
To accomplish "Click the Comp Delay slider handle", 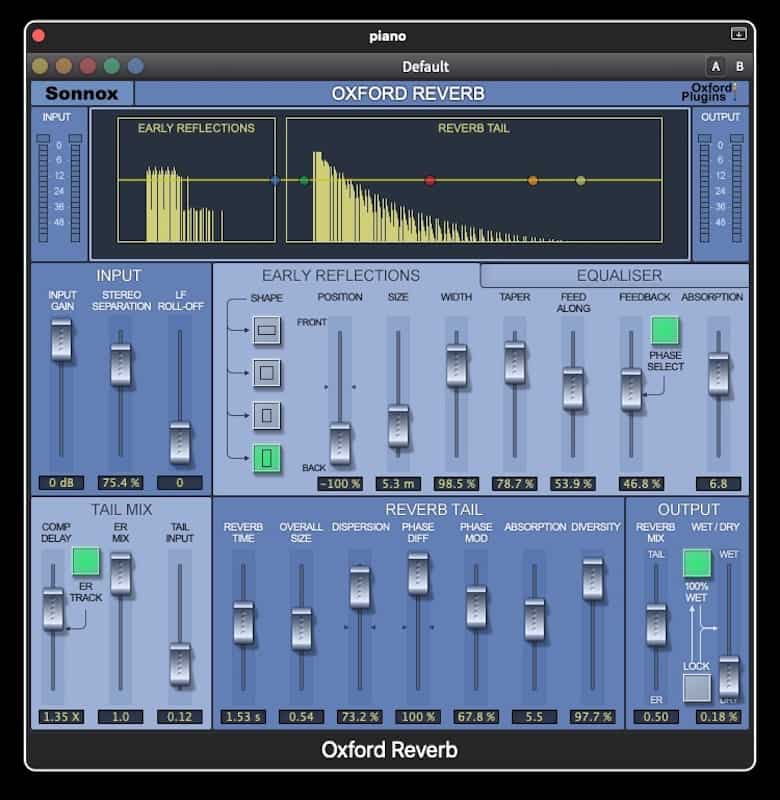I will pos(53,609).
